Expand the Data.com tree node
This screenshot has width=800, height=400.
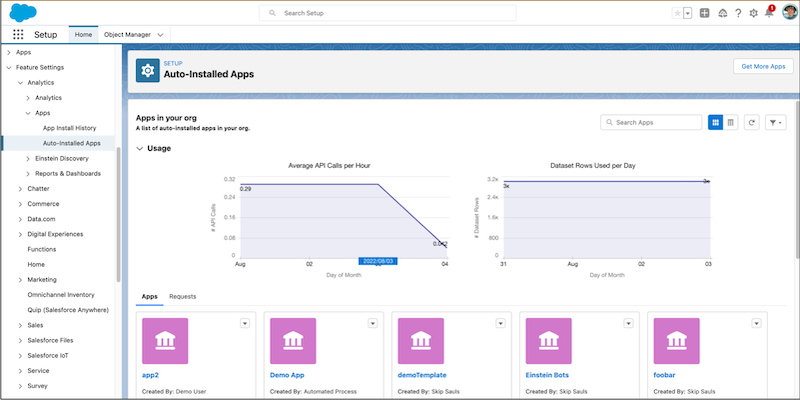coord(20,219)
